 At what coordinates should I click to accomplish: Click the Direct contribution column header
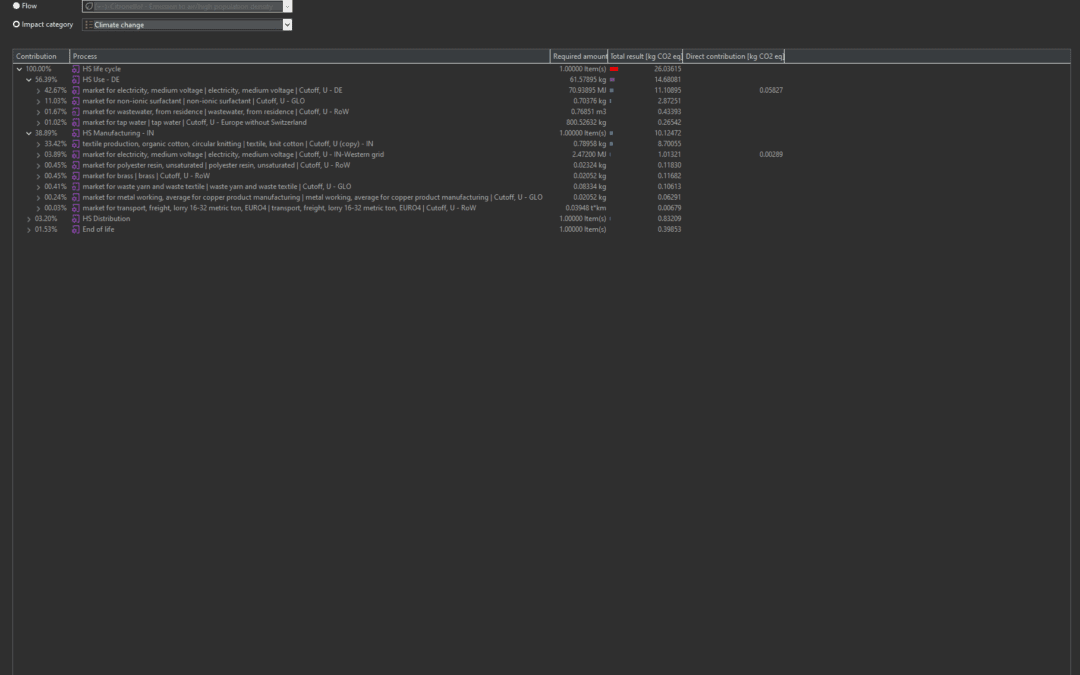tap(734, 56)
